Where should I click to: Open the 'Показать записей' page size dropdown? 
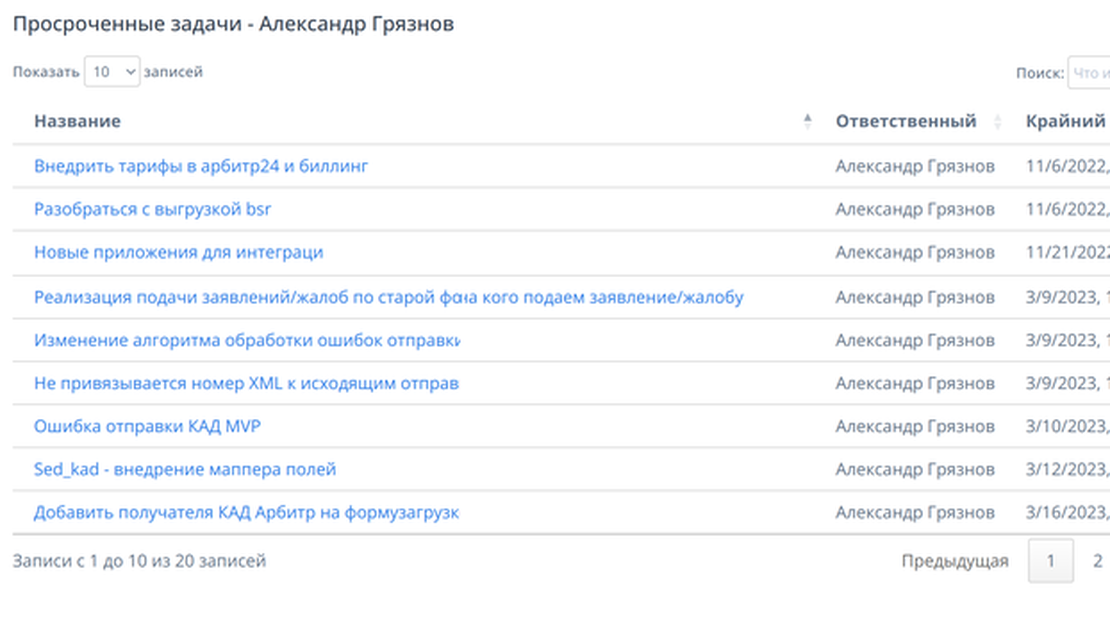(x=112, y=72)
